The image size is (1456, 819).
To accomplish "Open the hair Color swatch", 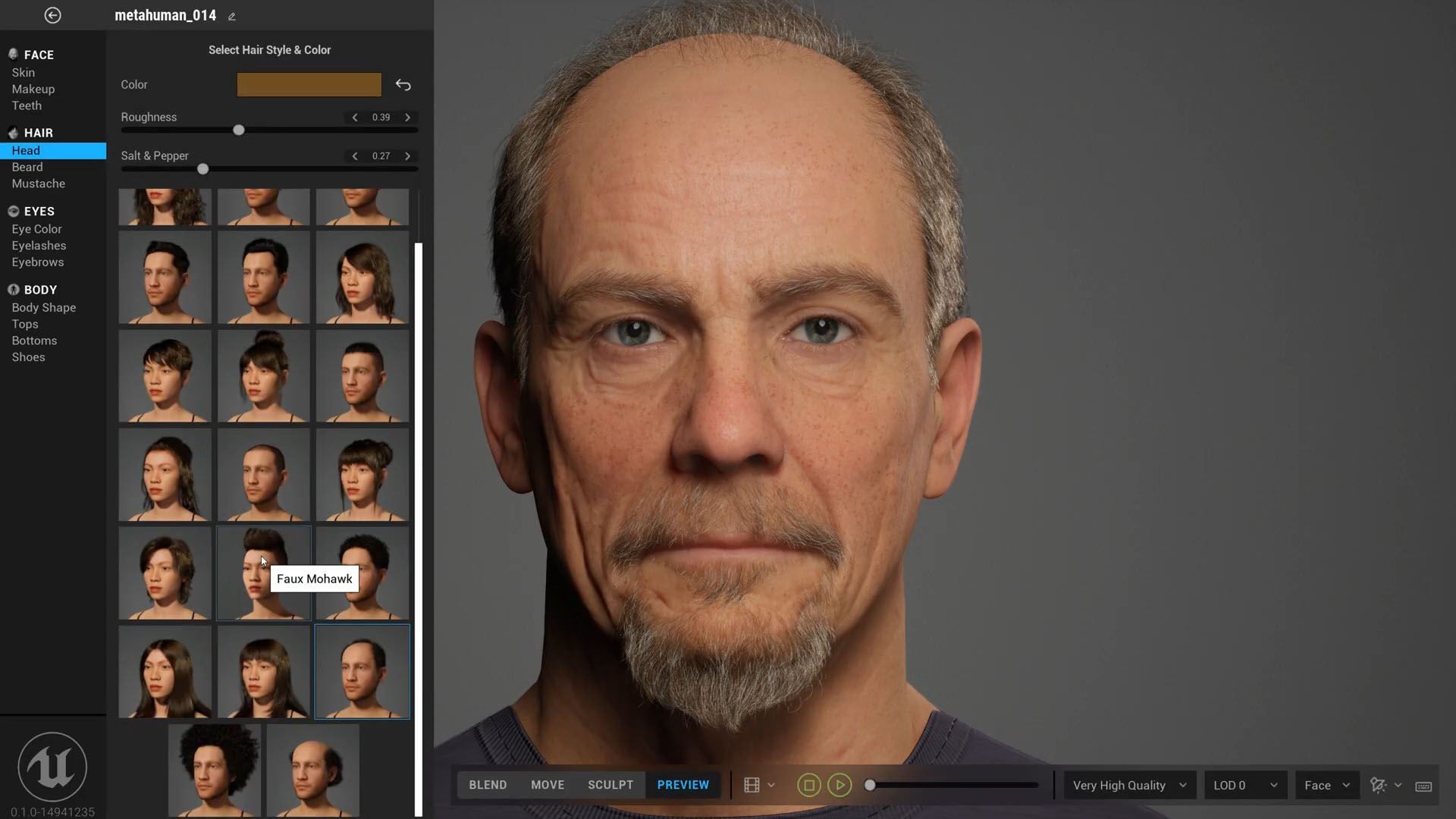I will [x=309, y=85].
